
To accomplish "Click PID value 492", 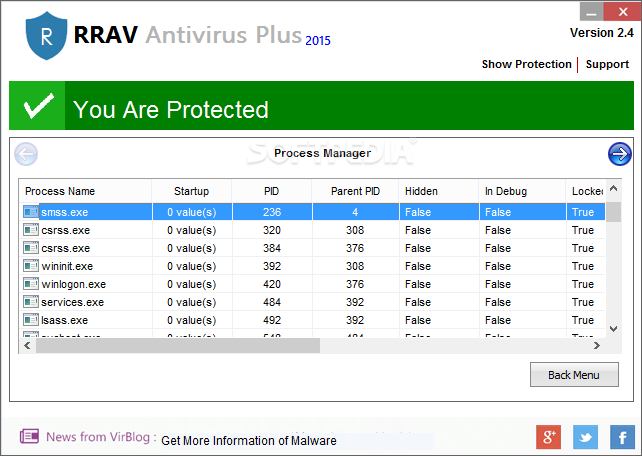I will click(272, 320).
